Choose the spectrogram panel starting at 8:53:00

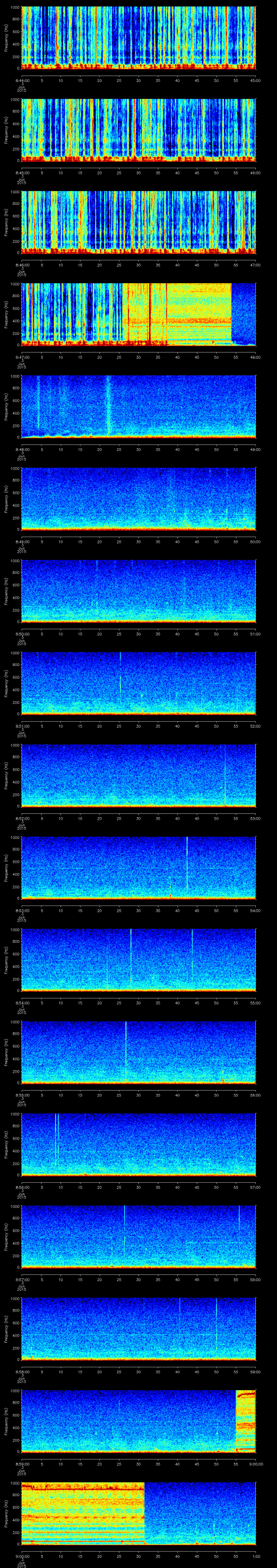[138, 868]
